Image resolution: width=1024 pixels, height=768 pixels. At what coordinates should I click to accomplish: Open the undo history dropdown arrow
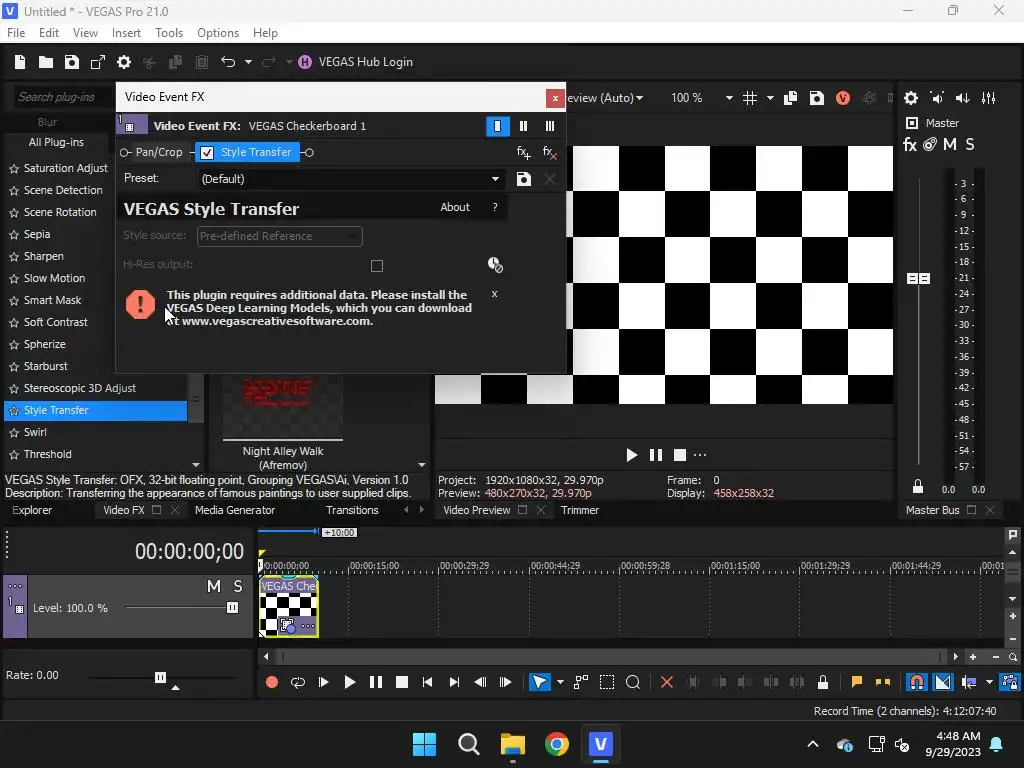[248, 62]
